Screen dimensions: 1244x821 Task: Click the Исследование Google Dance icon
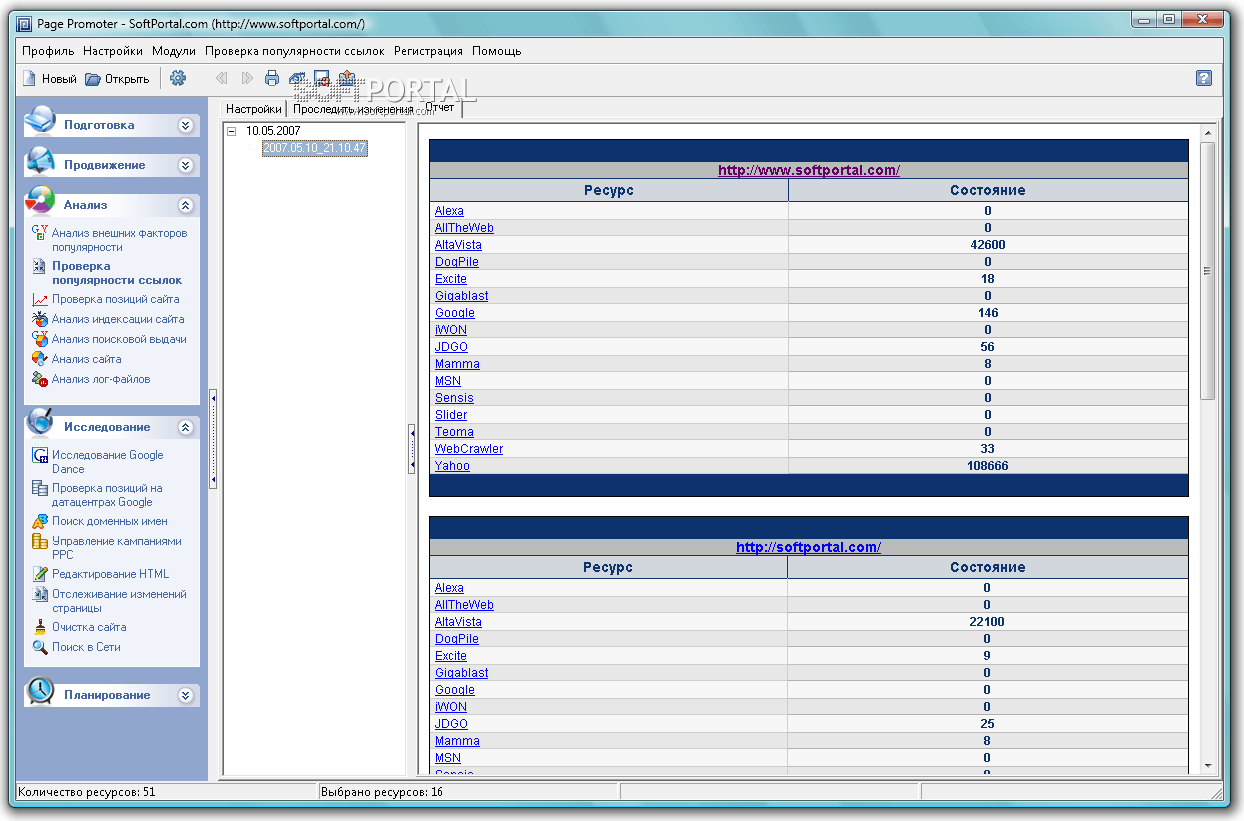pyautogui.click(x=40, y=455)
